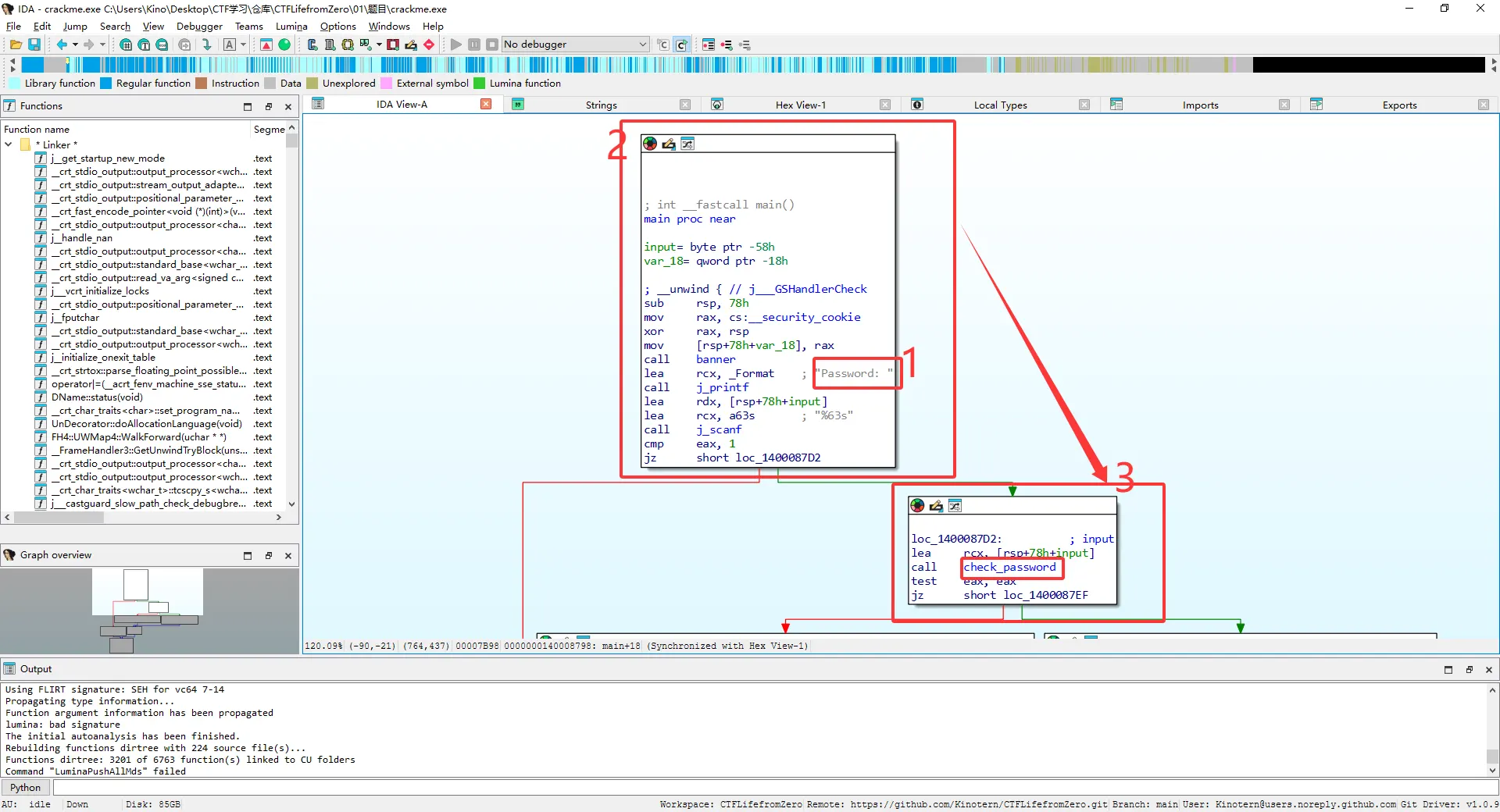Click the check_password function call
Viewport: 1500px width, 812px height.
(1009, 567)
